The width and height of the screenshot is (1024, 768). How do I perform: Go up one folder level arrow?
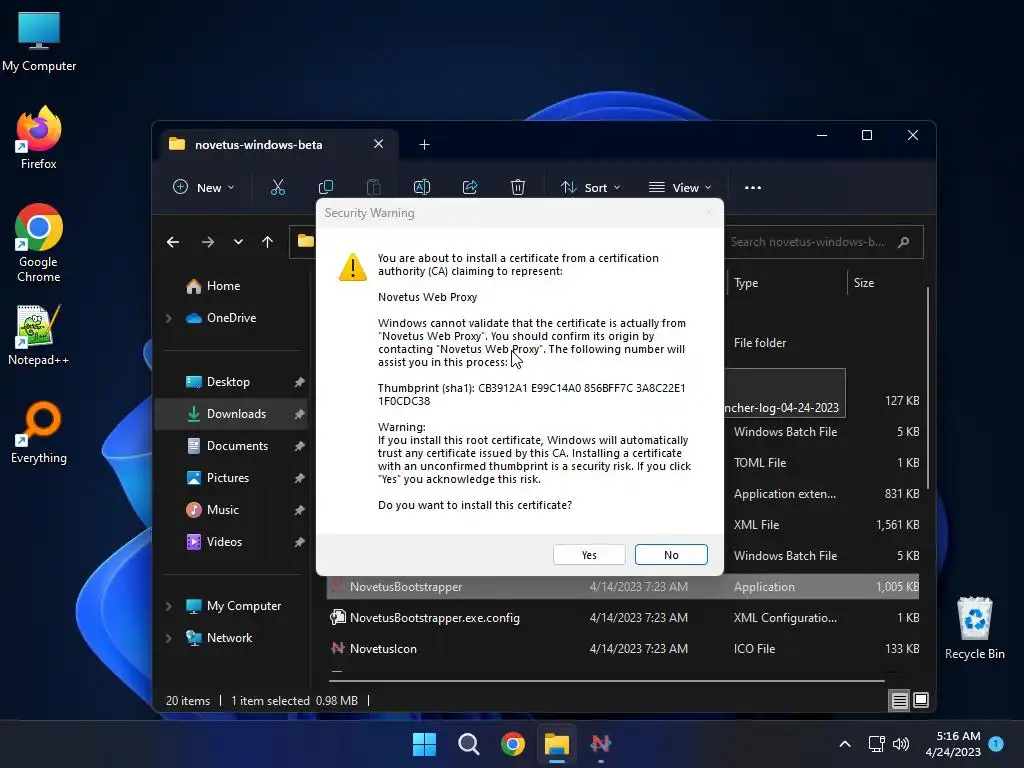click(x=267, y=242)
